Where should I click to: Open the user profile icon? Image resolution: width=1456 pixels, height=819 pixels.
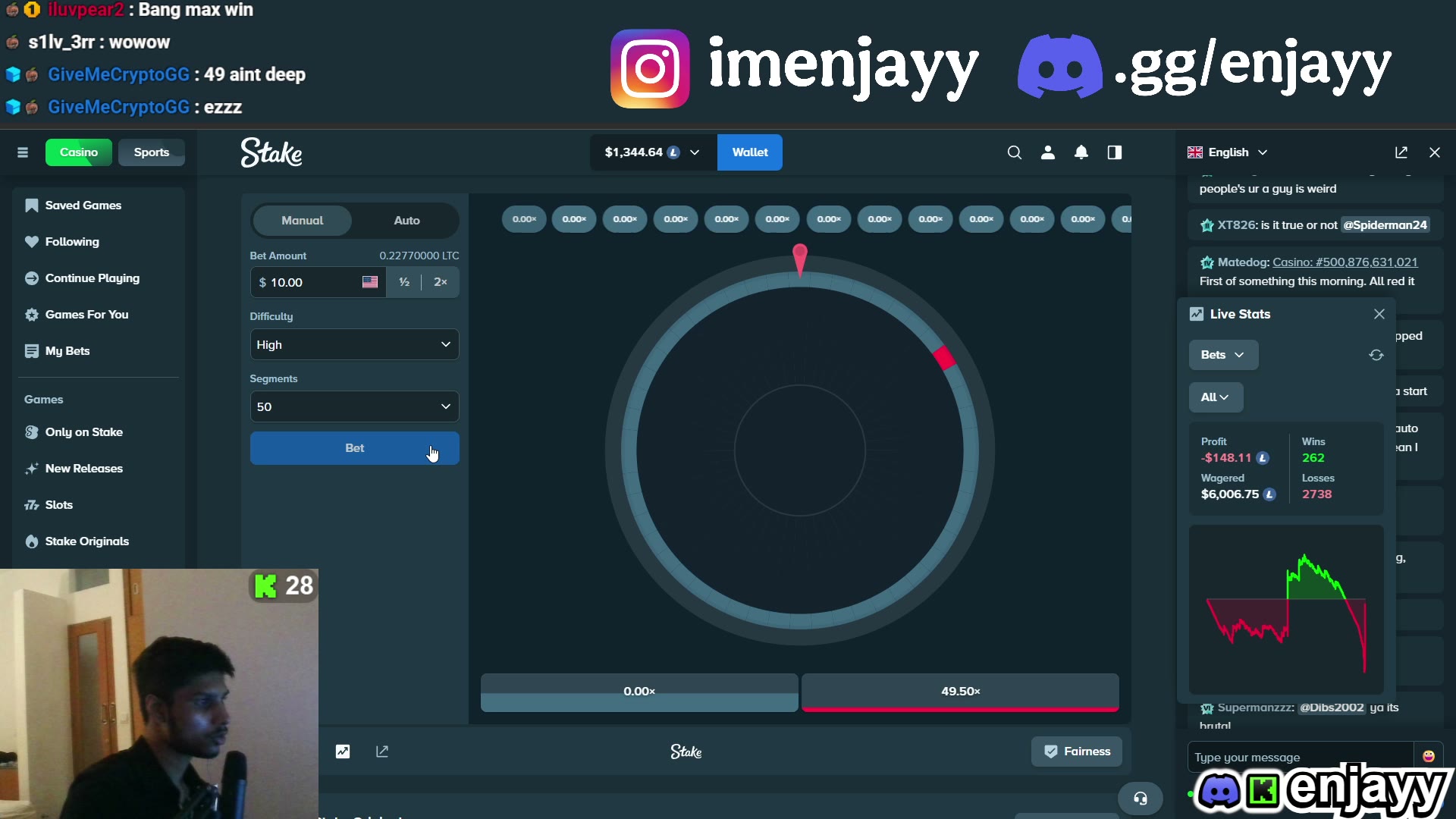[1048, 152]
